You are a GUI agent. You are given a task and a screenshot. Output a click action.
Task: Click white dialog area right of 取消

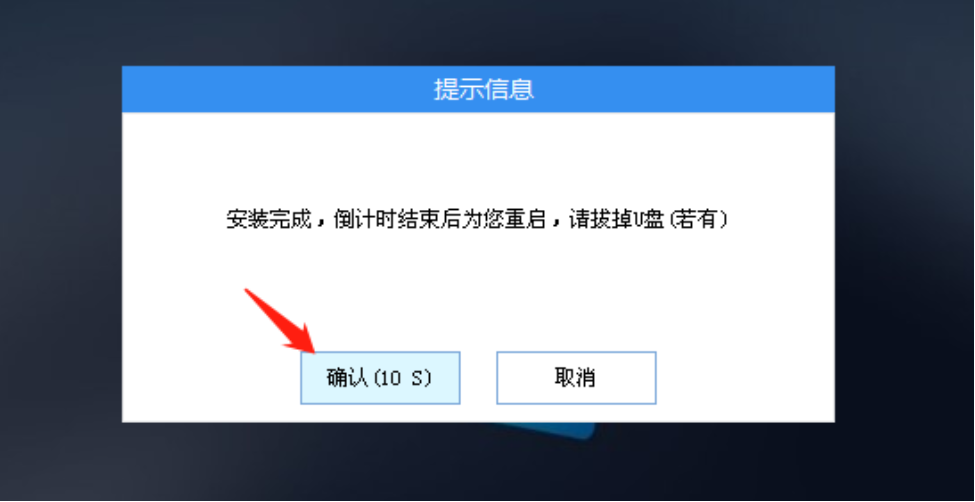point(745,378)
